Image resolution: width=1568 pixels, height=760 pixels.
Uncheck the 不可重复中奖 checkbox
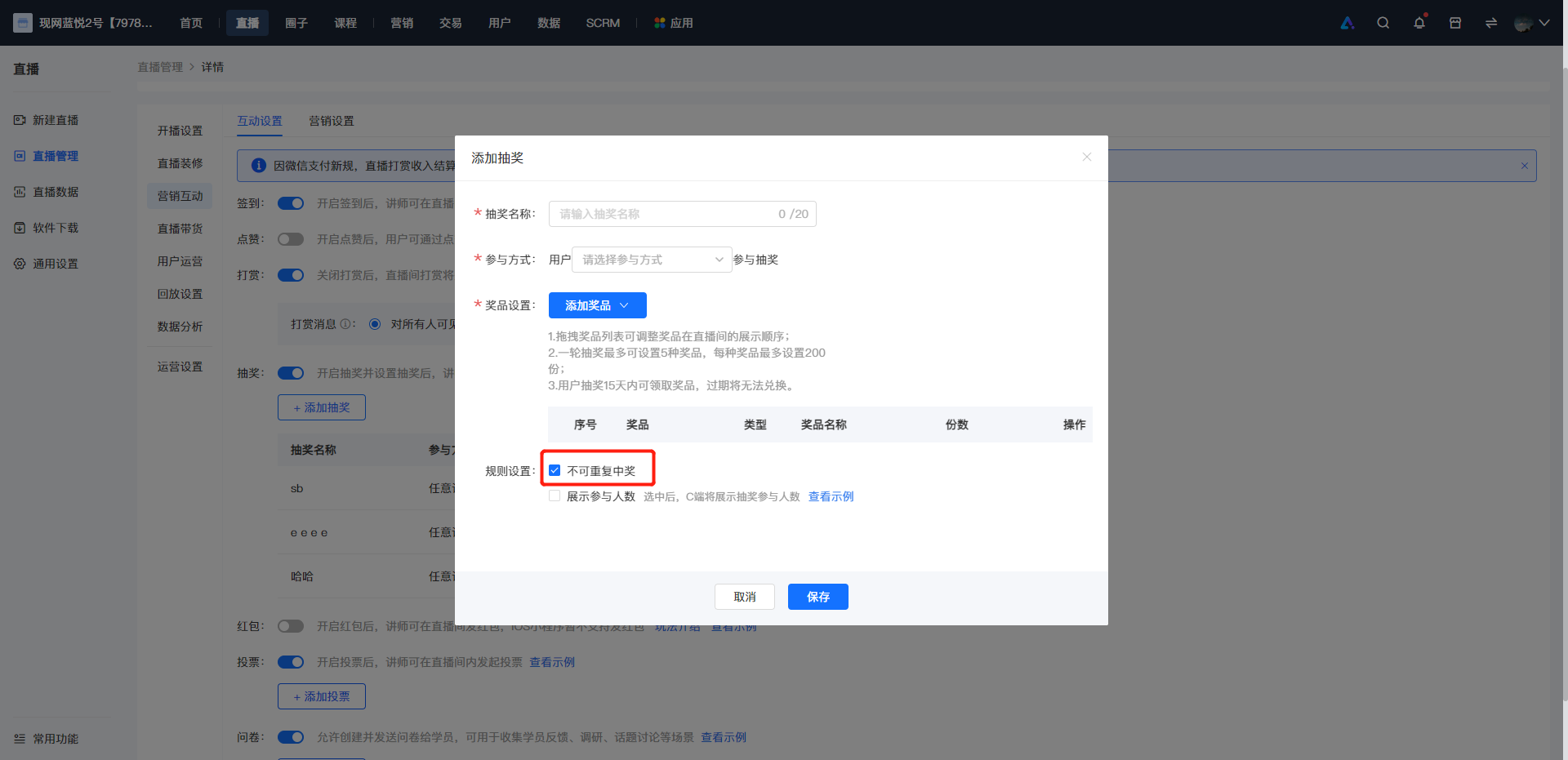(555, 470)
